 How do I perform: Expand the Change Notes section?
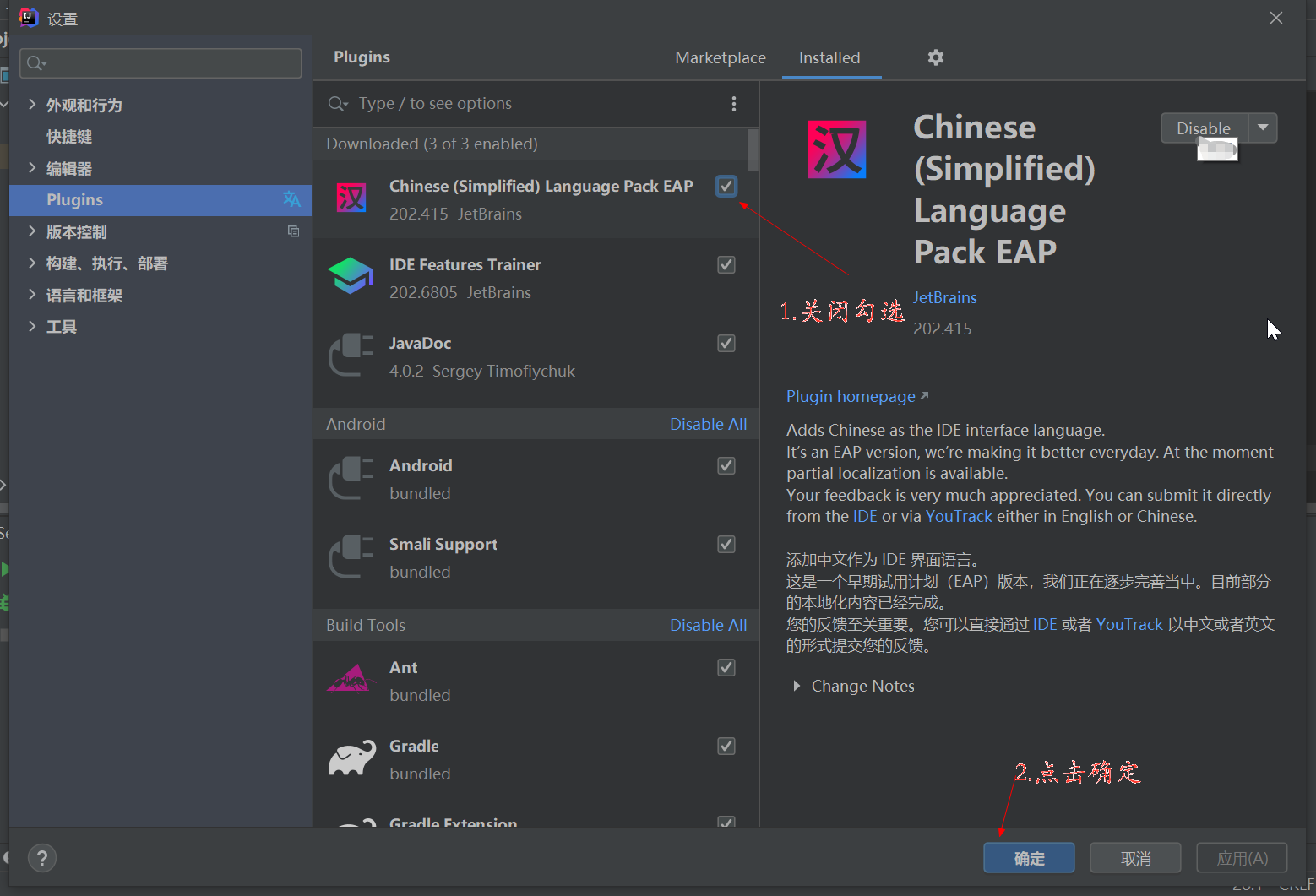pos(797,686)
